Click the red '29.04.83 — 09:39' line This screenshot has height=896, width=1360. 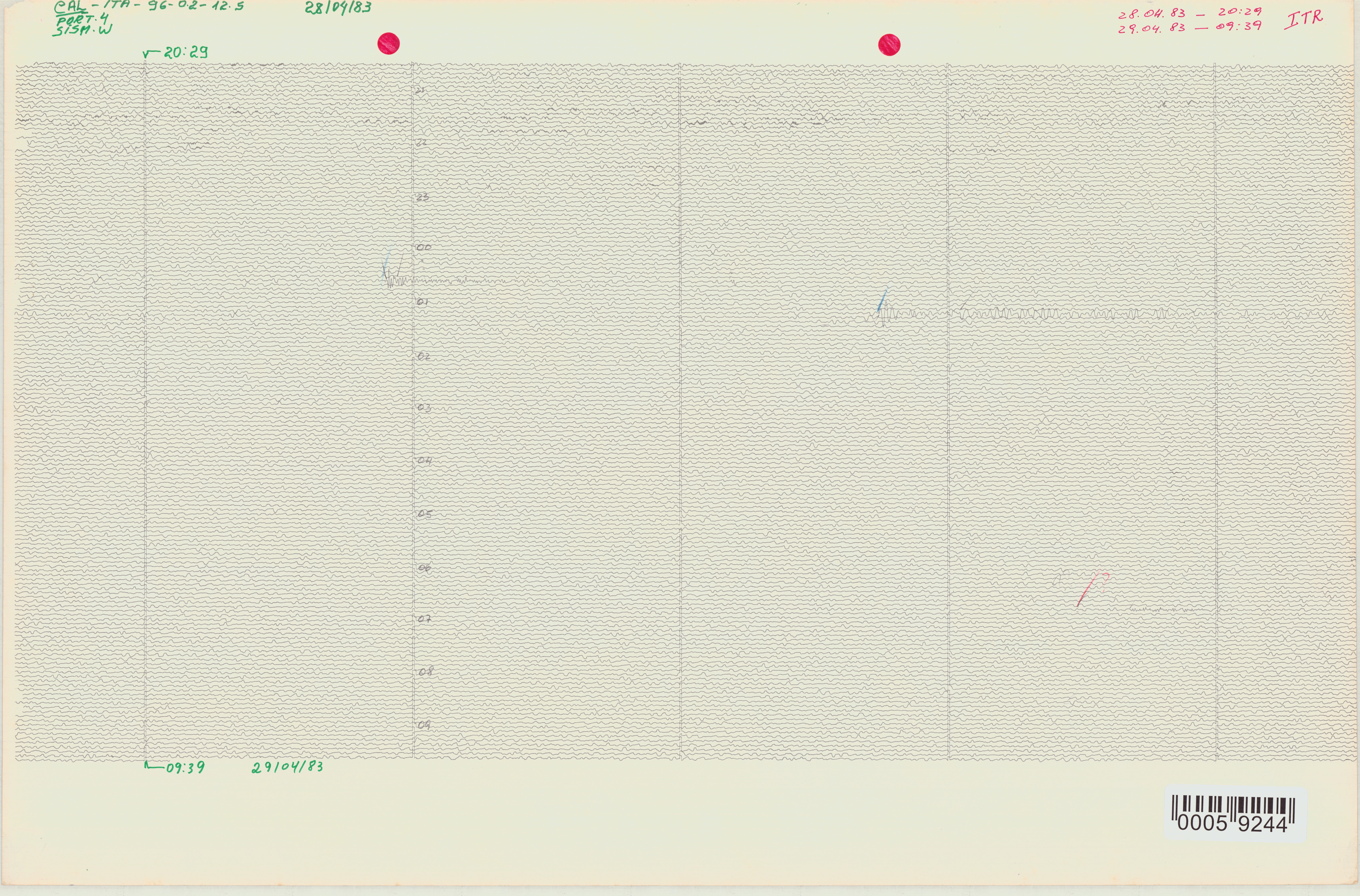point(1190,27)
